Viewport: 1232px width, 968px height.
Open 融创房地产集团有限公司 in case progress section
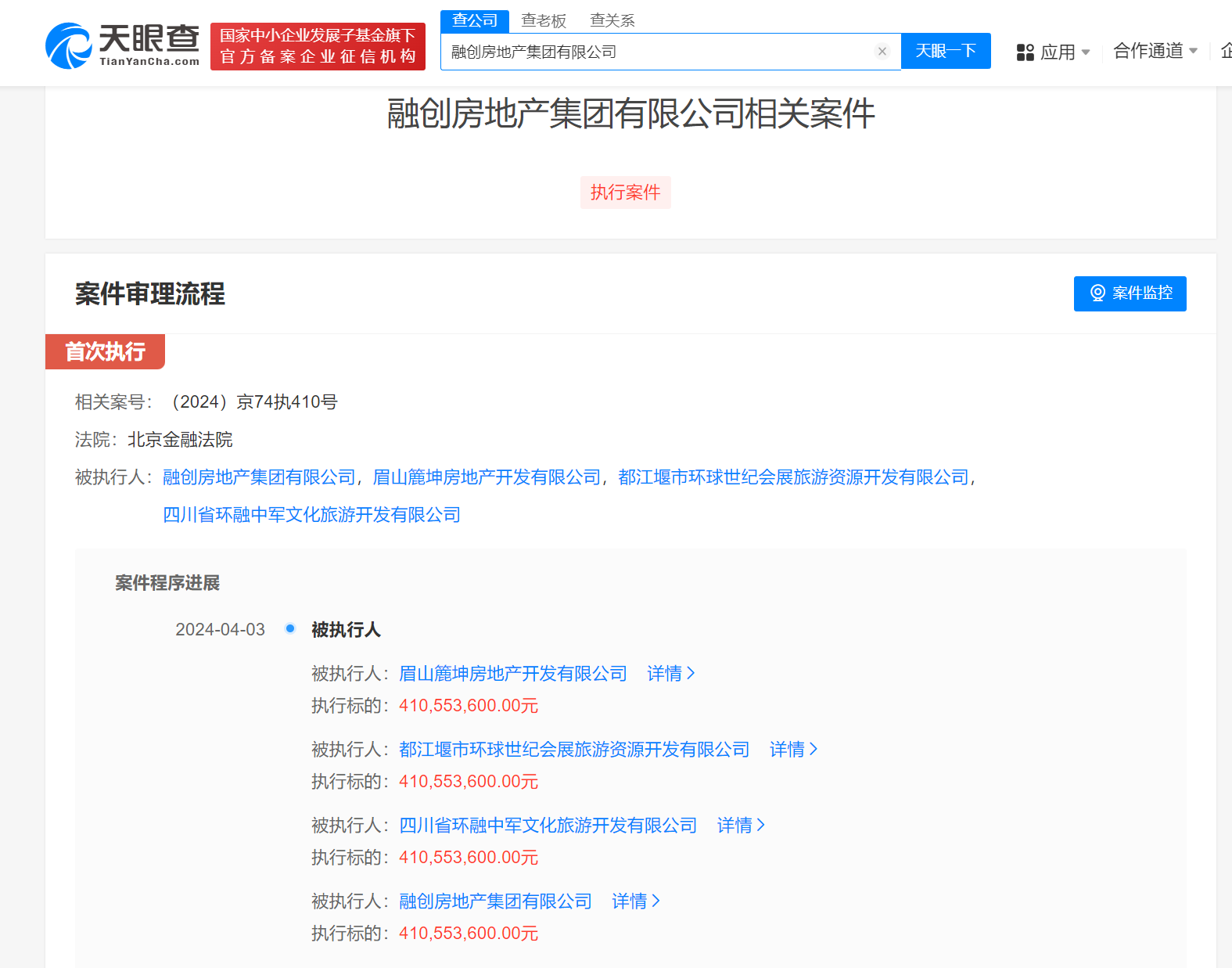[x=495, y=901]
